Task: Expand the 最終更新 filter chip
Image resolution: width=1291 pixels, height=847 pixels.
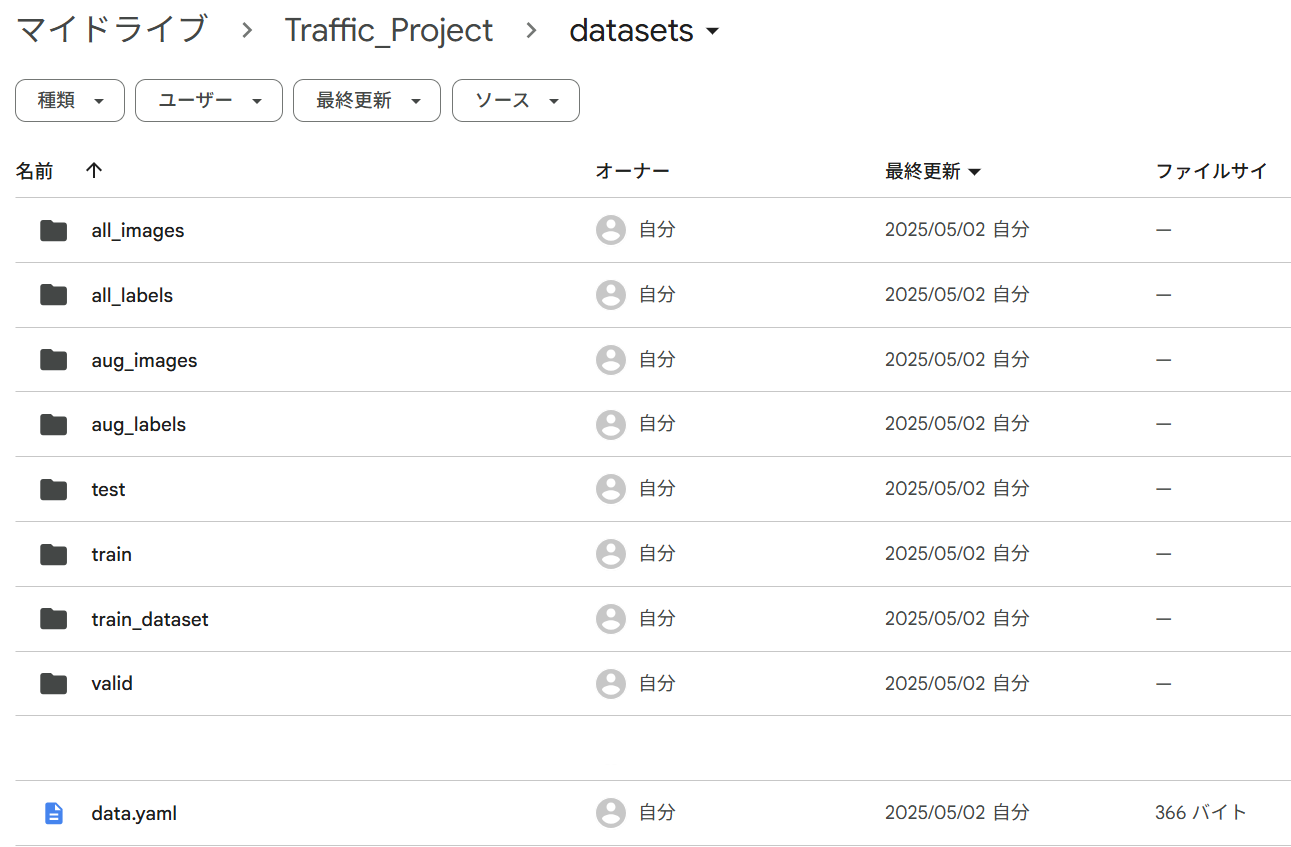Action: tap(367, 101)
